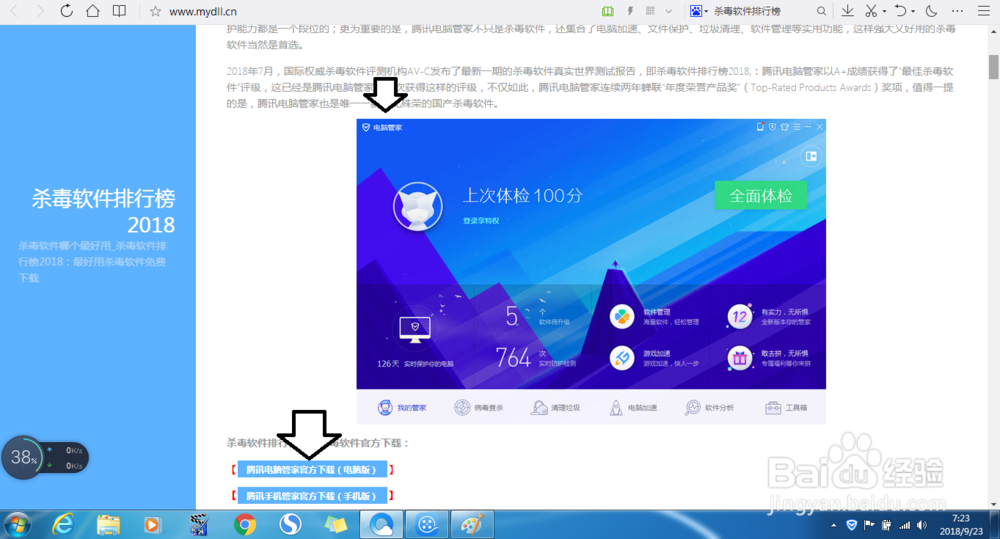The height and width of the screenshot is (539, 1000).
Task: Launch Google Chrome from the taskbar
Action: point(245,525)
